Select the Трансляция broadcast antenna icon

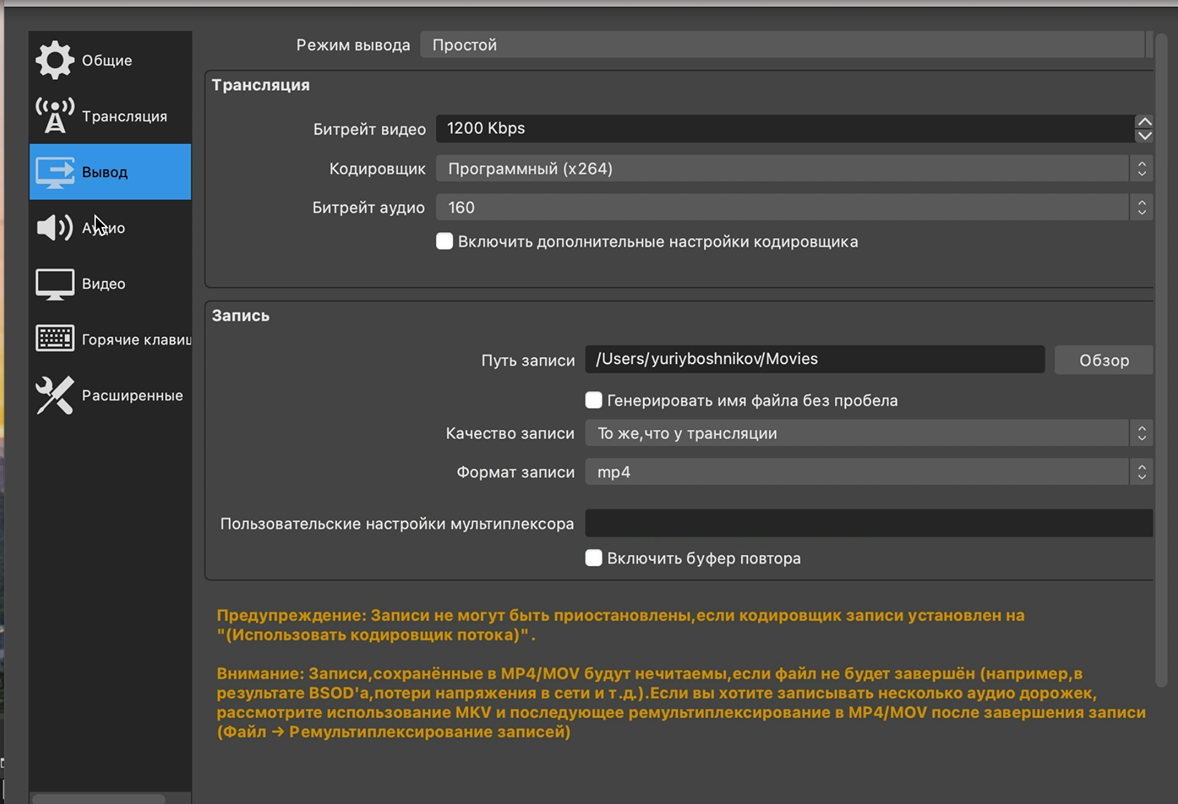click(x=55, y=115)
